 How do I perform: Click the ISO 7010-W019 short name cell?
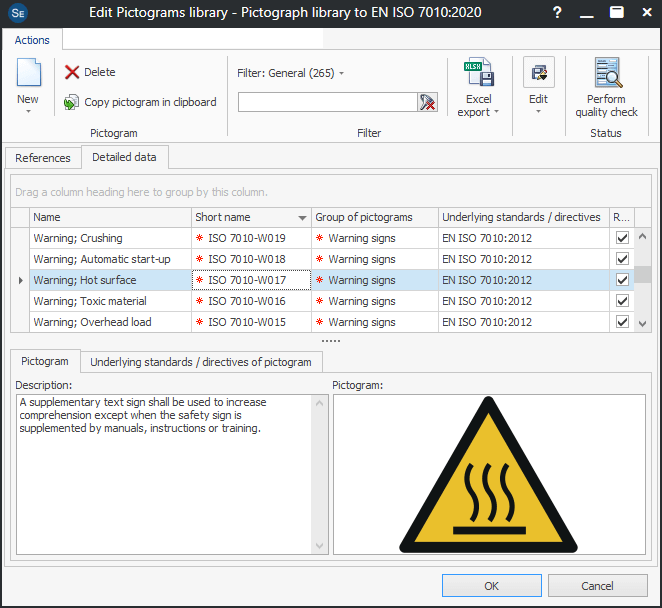click(x=252, y=238)
